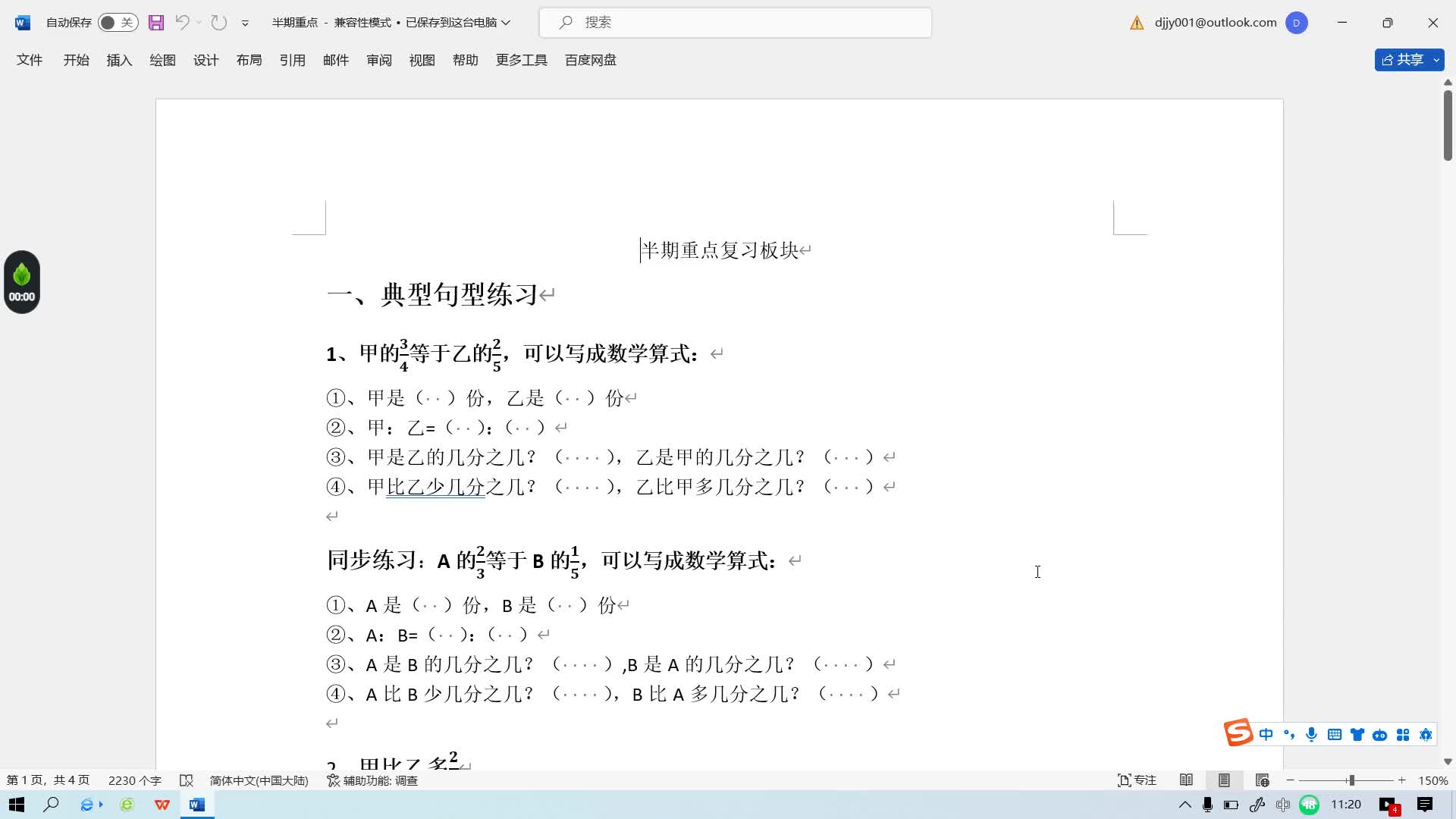1456x819 pixels.
Task: Open the account warning triangle icon
Action: (x=1137, y=23)
